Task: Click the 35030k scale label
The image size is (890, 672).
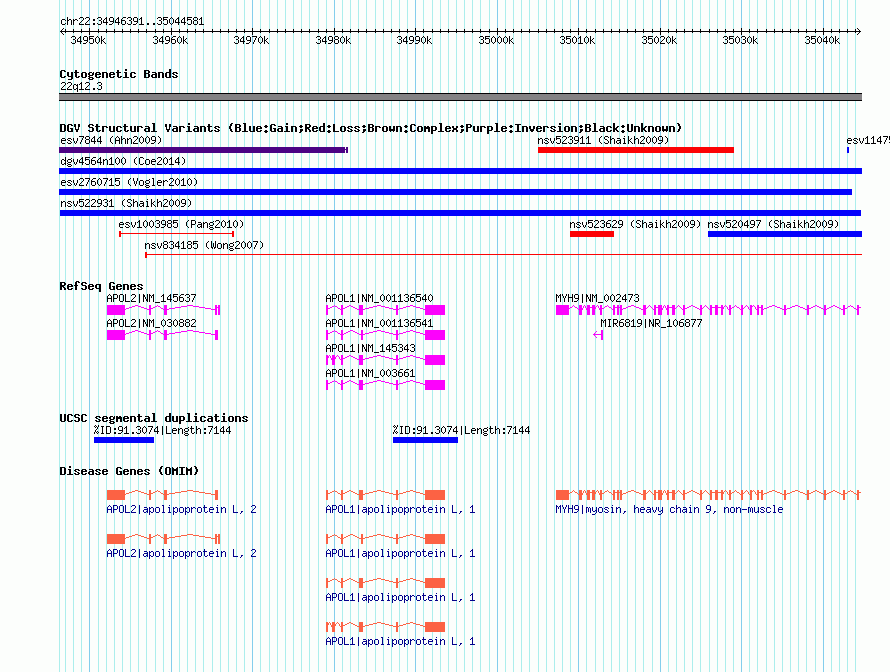Action: coord(740,40)
